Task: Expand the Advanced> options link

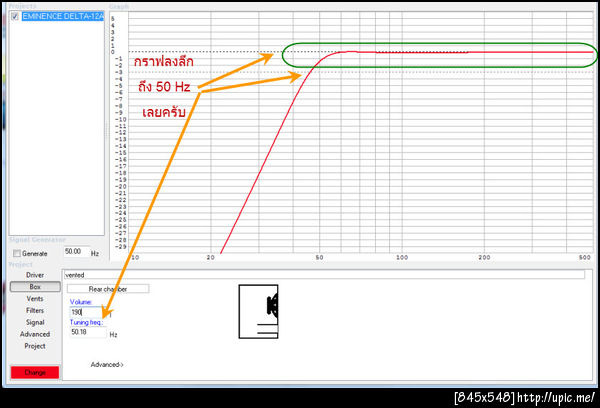Action: [x=107, y=365]
